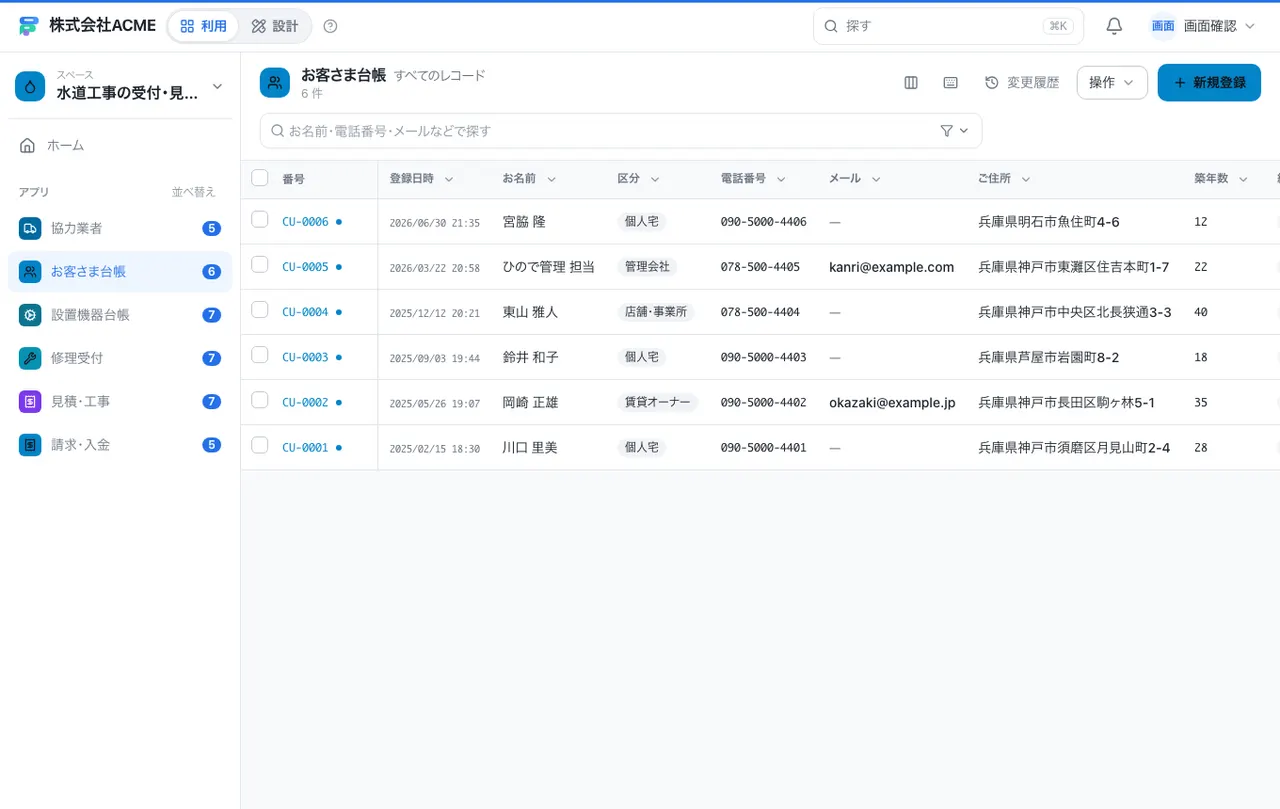Image resolution: width=1280 pixels, height=809 pixels.
Task: Open 修理受付 app in sidebar
Action: [120, 358]
